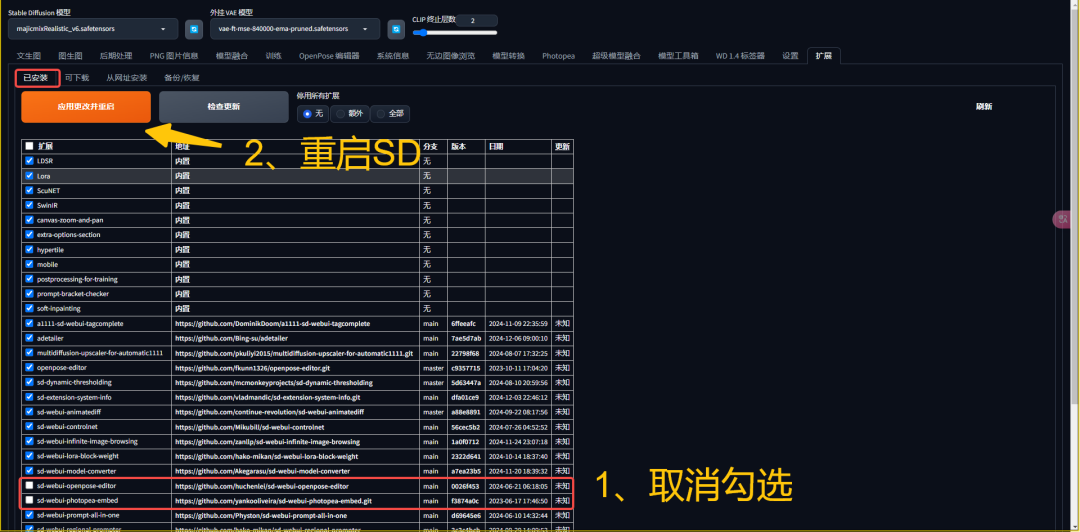Uncheck the prompt-bracket-checker checkbox
Screen dimensions: 1080x532
tap(29, 294)
